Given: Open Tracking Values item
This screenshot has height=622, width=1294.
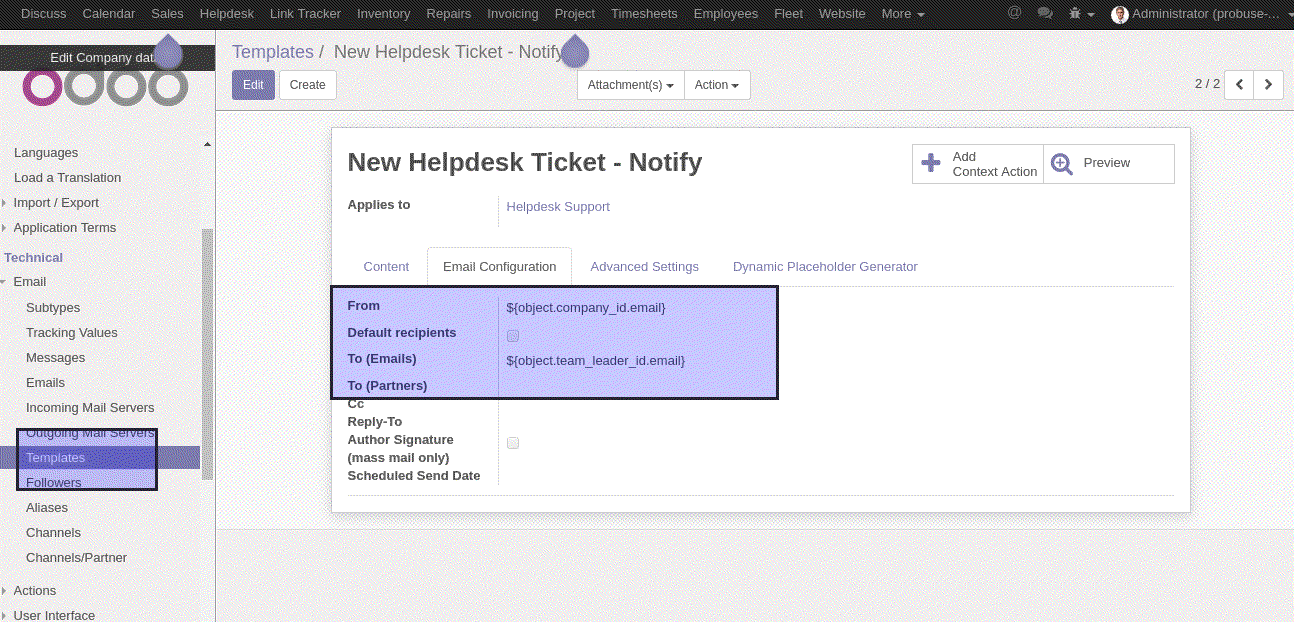Looking at the screenshot, I should (72, 333).
